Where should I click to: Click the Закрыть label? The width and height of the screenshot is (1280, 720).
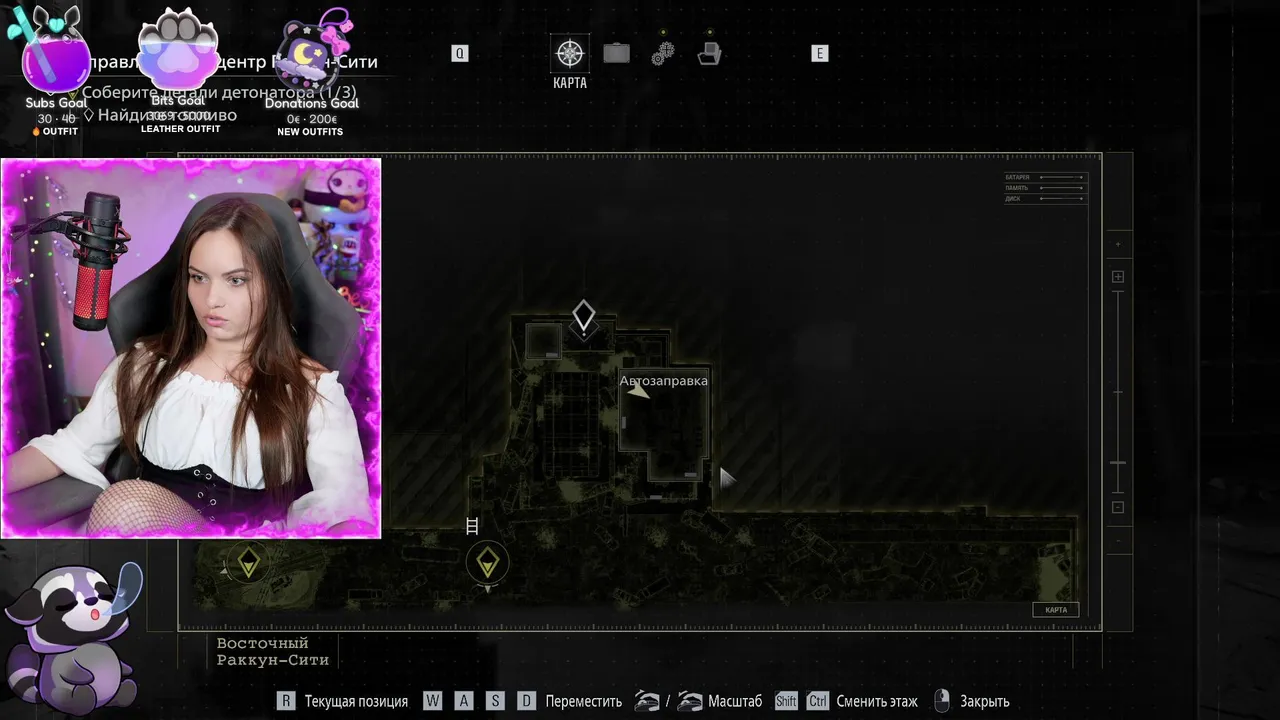(985, 702)
